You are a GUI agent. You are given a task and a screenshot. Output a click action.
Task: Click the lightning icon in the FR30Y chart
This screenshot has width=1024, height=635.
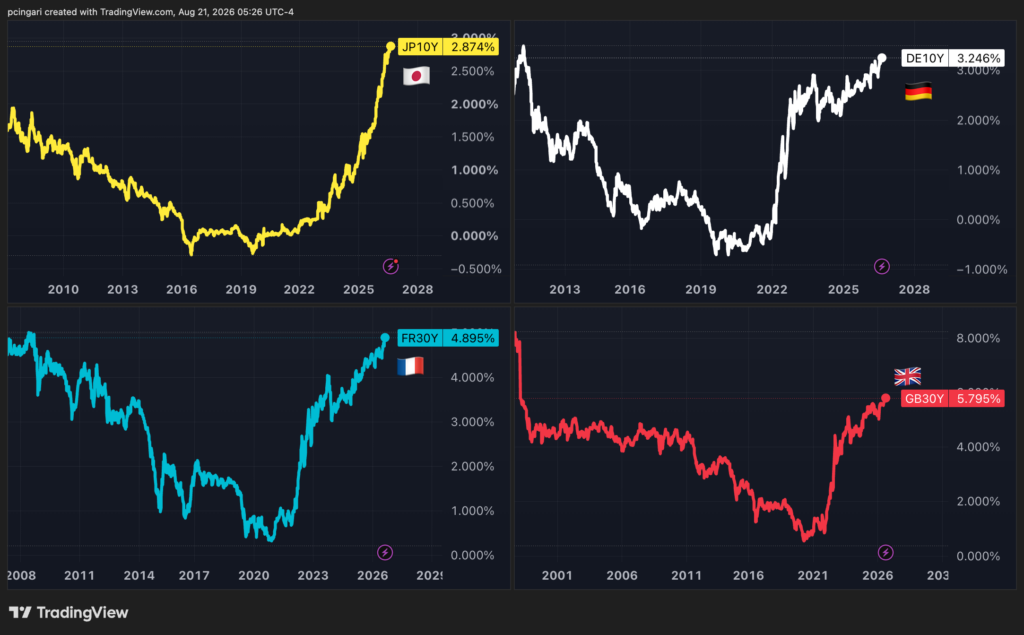pos(385,553)
